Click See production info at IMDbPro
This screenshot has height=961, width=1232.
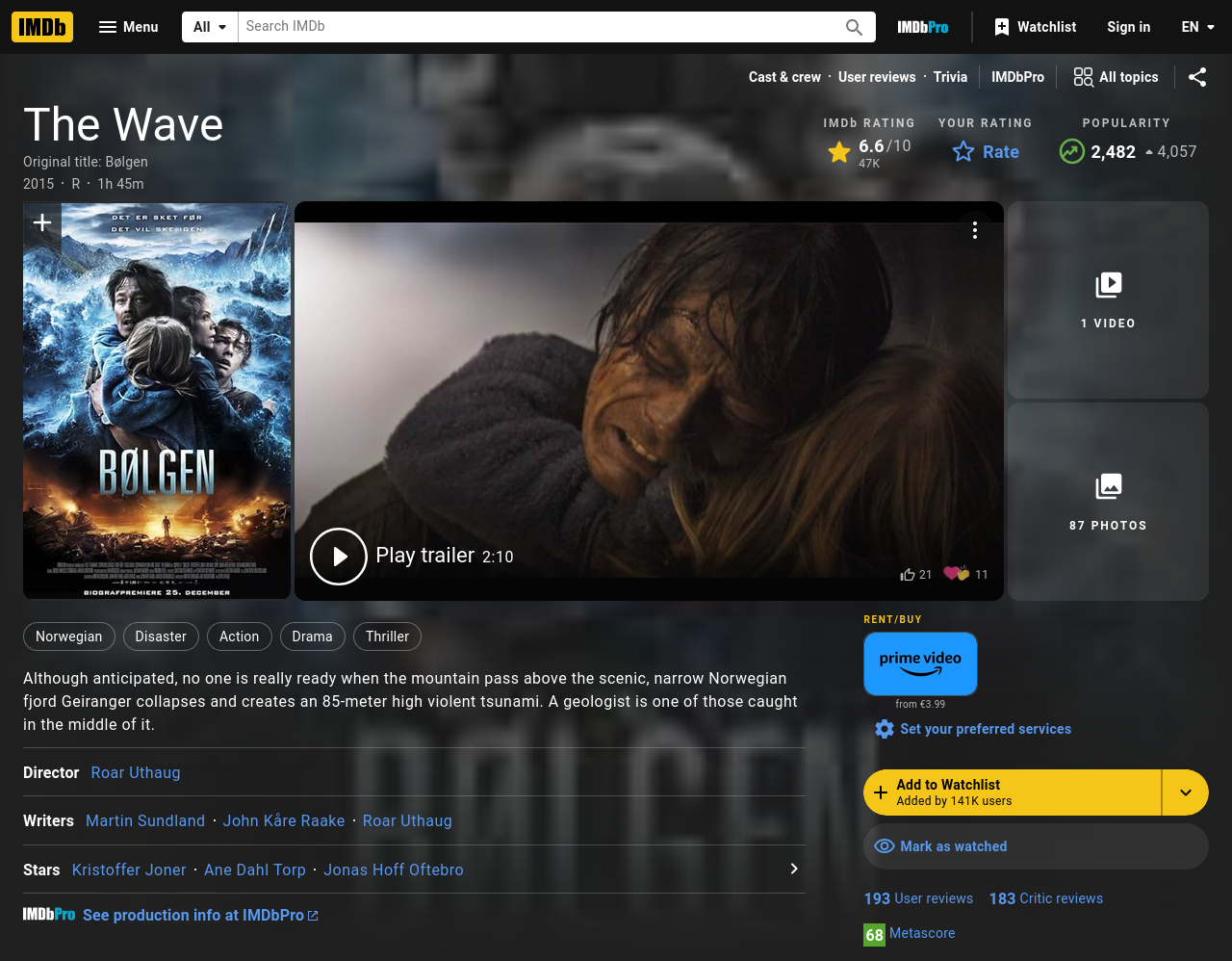[200, 915]
